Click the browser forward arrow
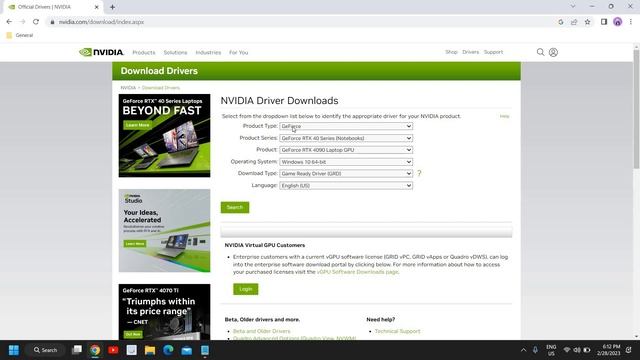Viewport: 640px width, 360px height. tap(22, 22)
